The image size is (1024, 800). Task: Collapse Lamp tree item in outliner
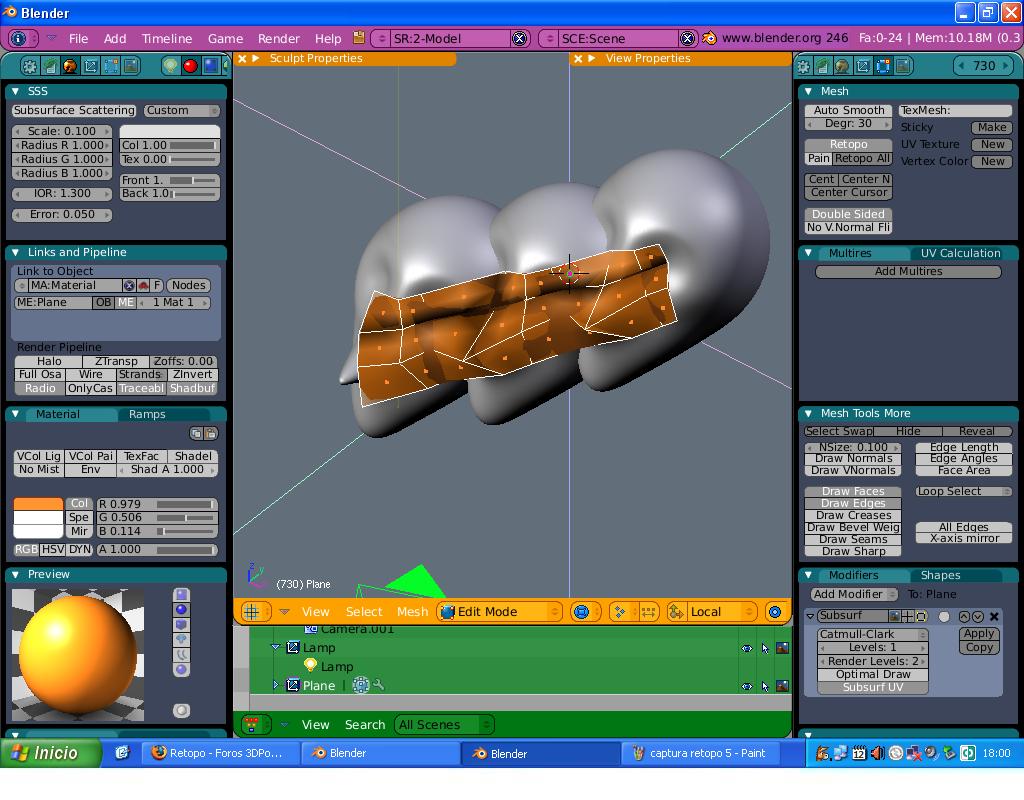(x=276, y=647)
